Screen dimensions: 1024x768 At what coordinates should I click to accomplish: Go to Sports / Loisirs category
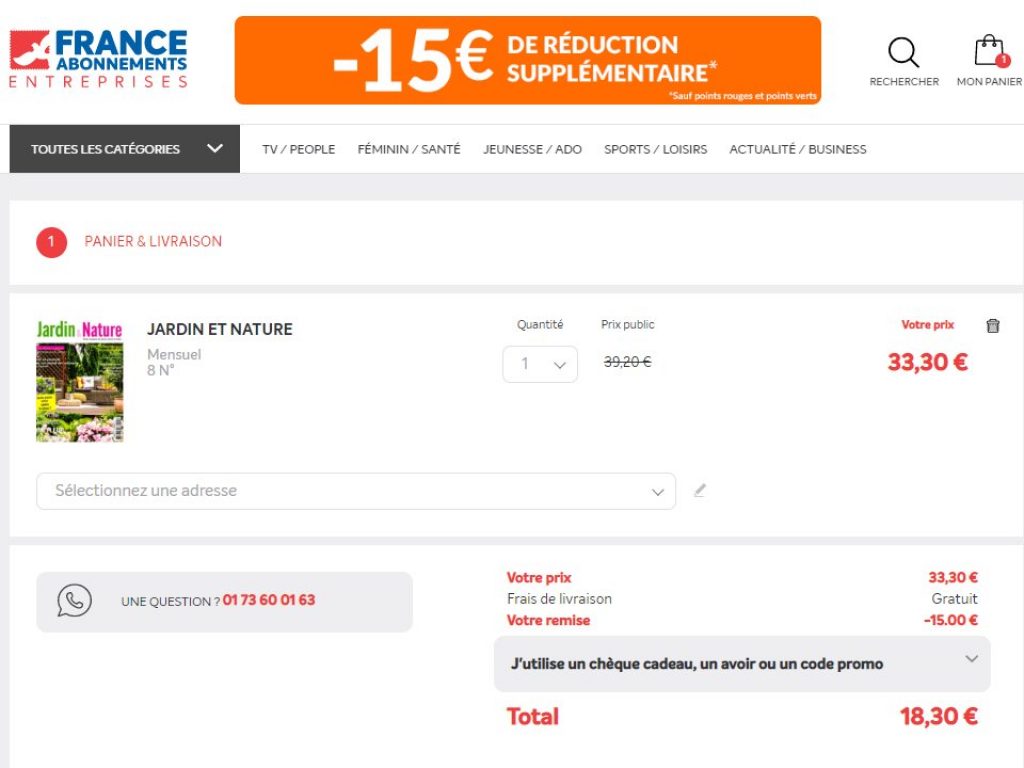655,149
